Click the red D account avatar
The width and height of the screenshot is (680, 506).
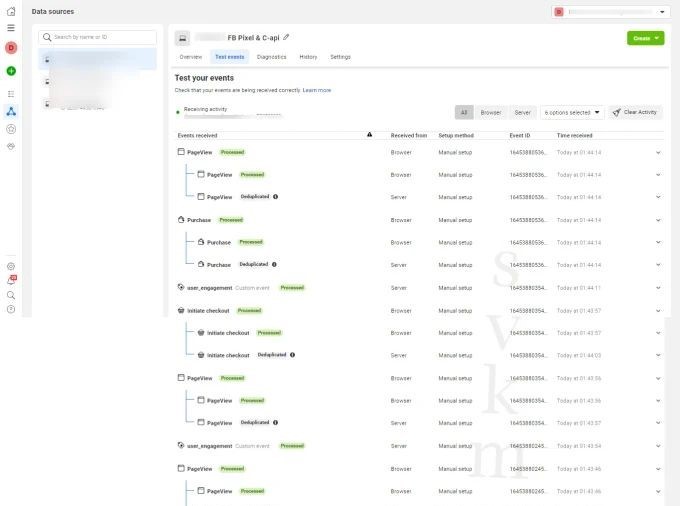pos(11,48)
